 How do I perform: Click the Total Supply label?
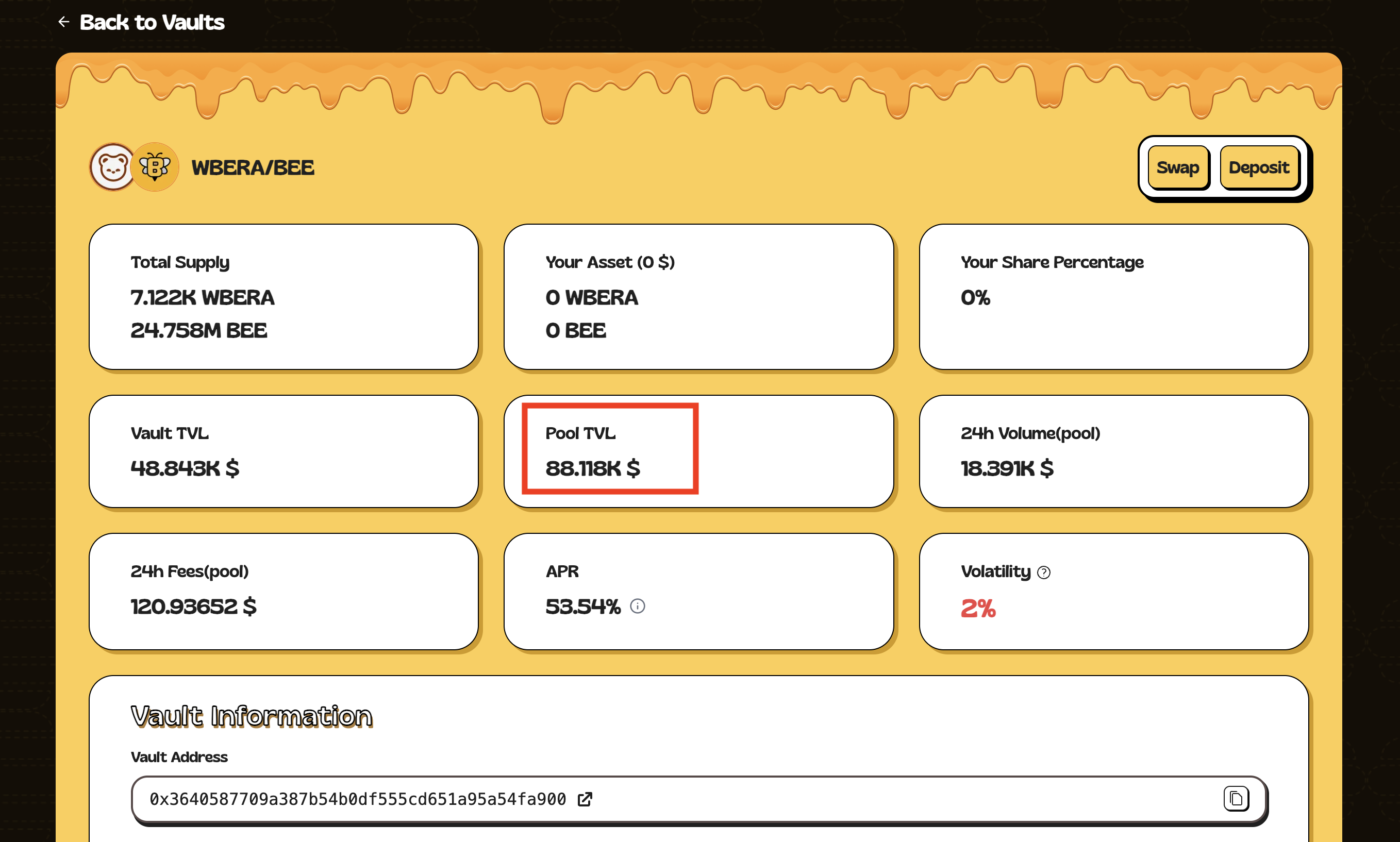(x=180, y=262)
